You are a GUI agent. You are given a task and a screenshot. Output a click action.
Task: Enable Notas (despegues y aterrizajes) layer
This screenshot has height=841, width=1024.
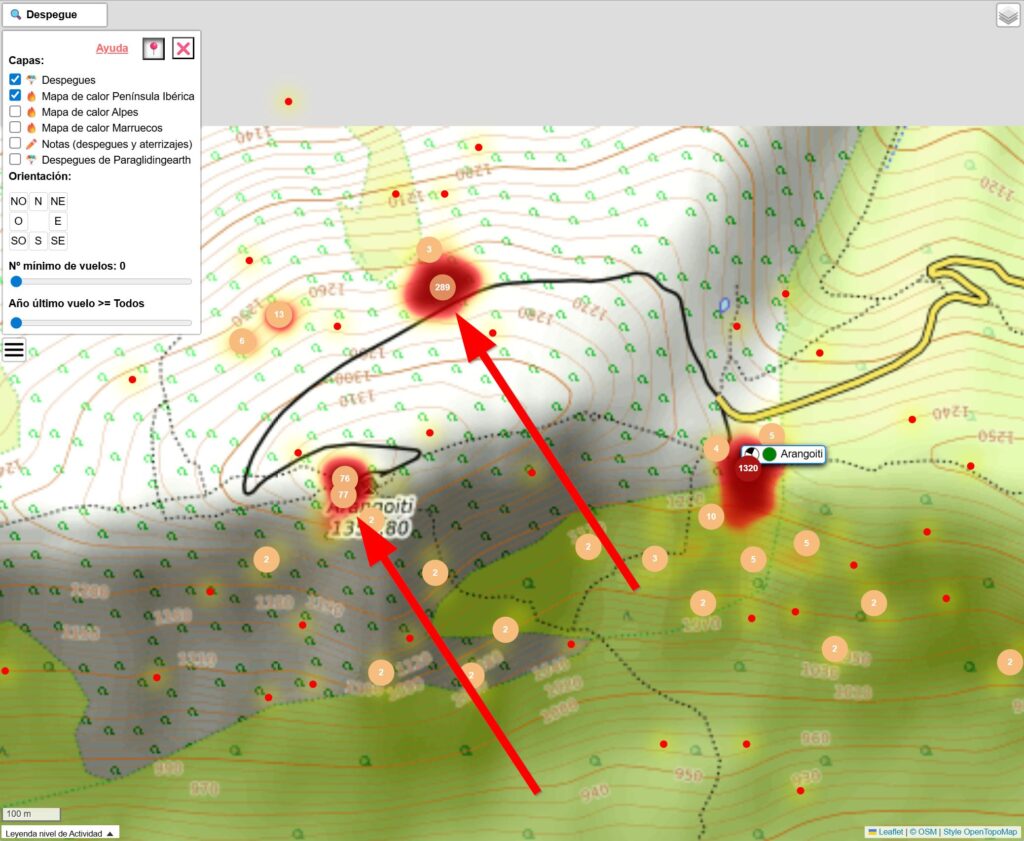[x=15, y=144]
